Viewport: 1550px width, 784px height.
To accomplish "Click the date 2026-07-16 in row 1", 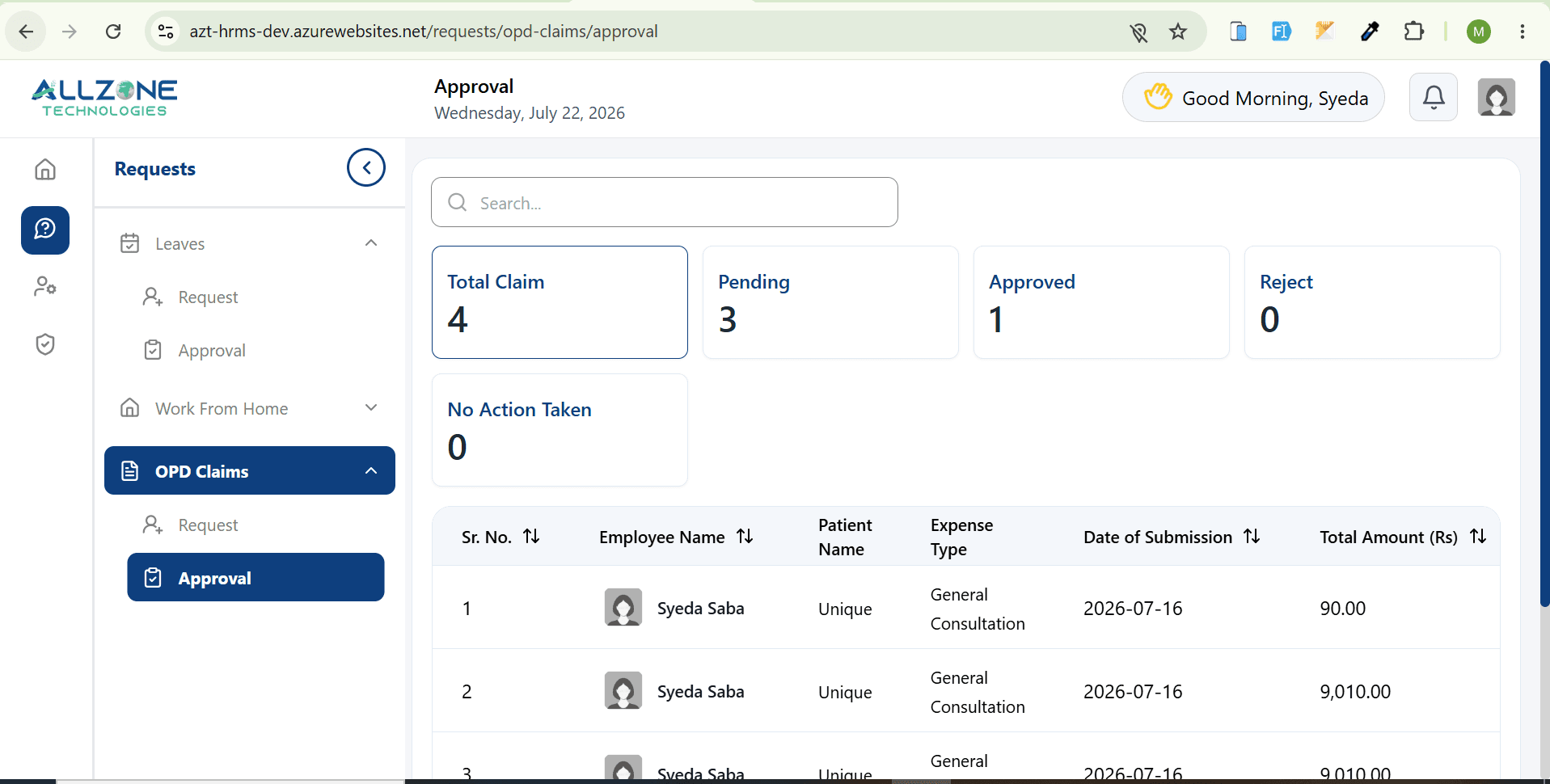I will (1133, 609).
